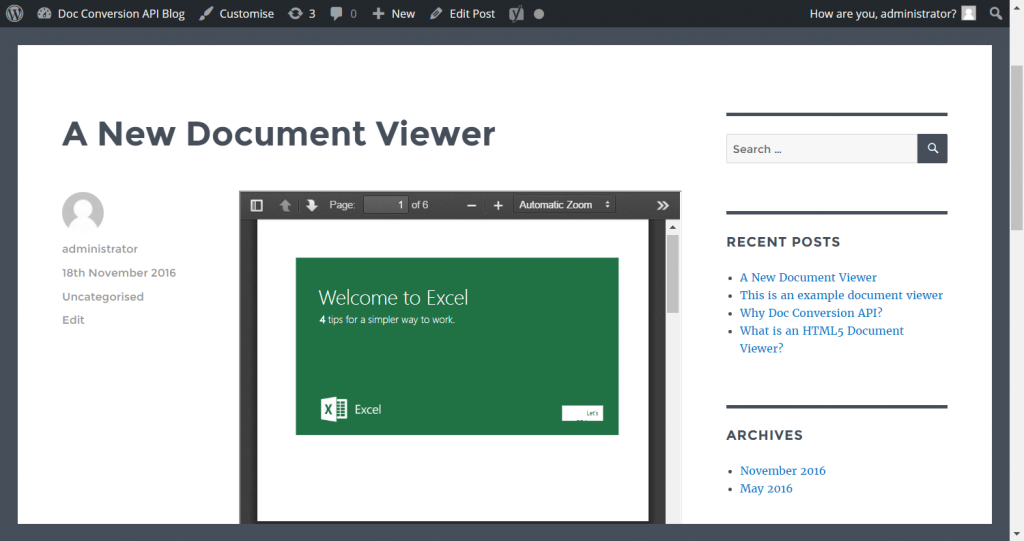Open 'What is an HTML5 Document Viewer?' post
This screenshot has width=1024, height=541.
point(822,339)
